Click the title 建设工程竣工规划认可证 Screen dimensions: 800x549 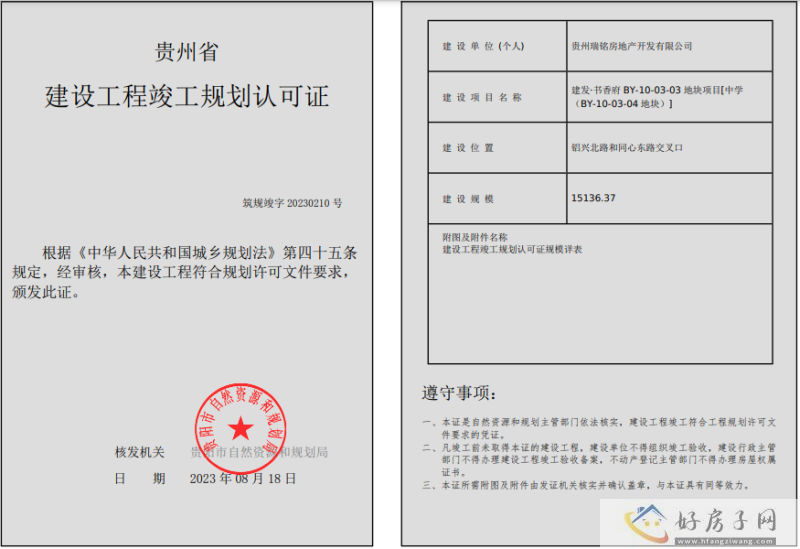coord(187,96)
